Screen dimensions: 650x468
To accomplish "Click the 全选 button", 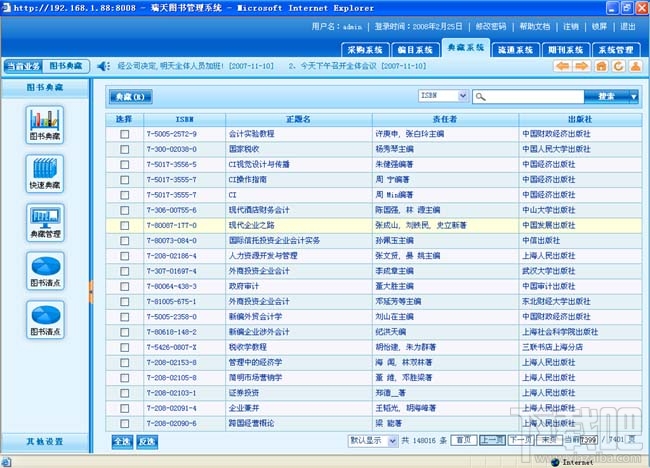I will tap(122, 441).
